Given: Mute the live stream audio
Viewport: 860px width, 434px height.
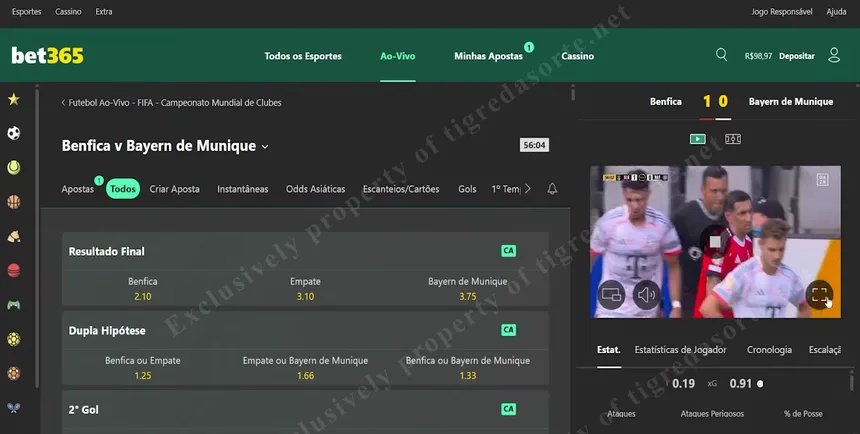Looking at the screenshot, I should (646, 295).
